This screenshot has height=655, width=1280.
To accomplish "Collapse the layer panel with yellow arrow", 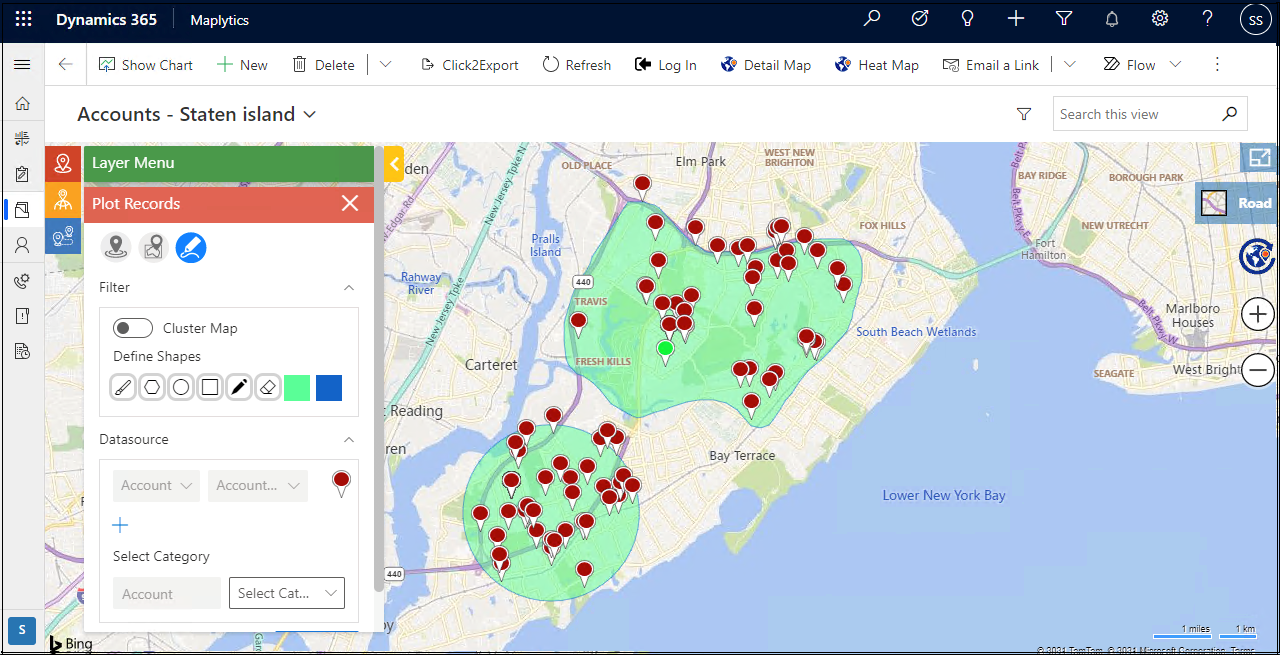I will click(394, 163).
